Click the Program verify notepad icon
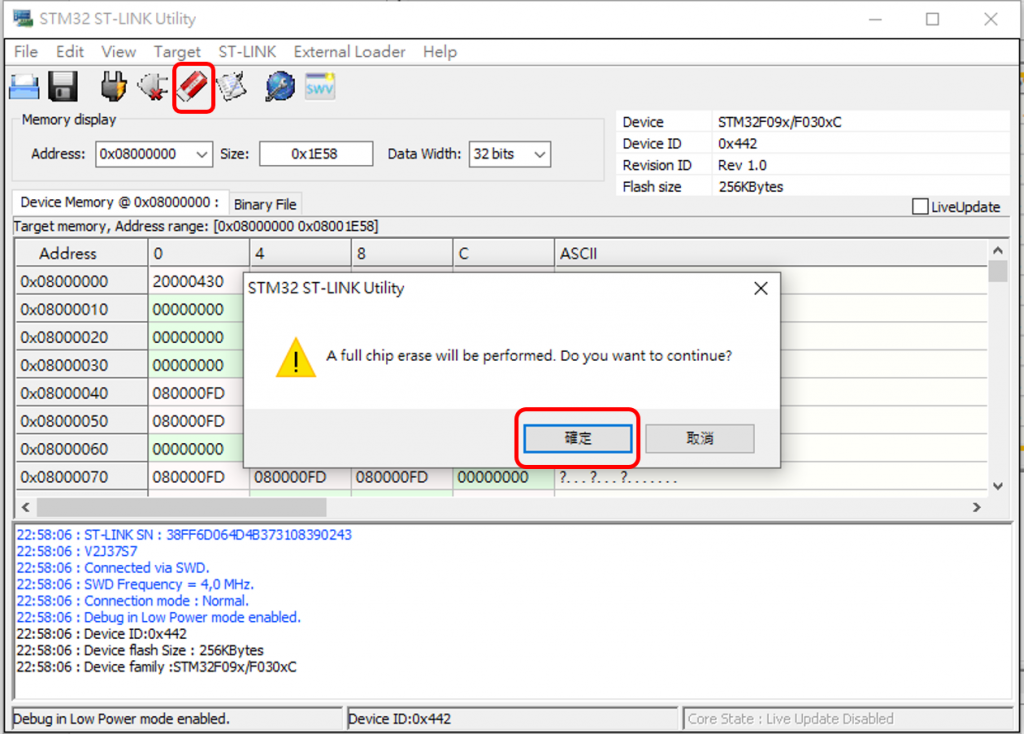 click(232, 87)
